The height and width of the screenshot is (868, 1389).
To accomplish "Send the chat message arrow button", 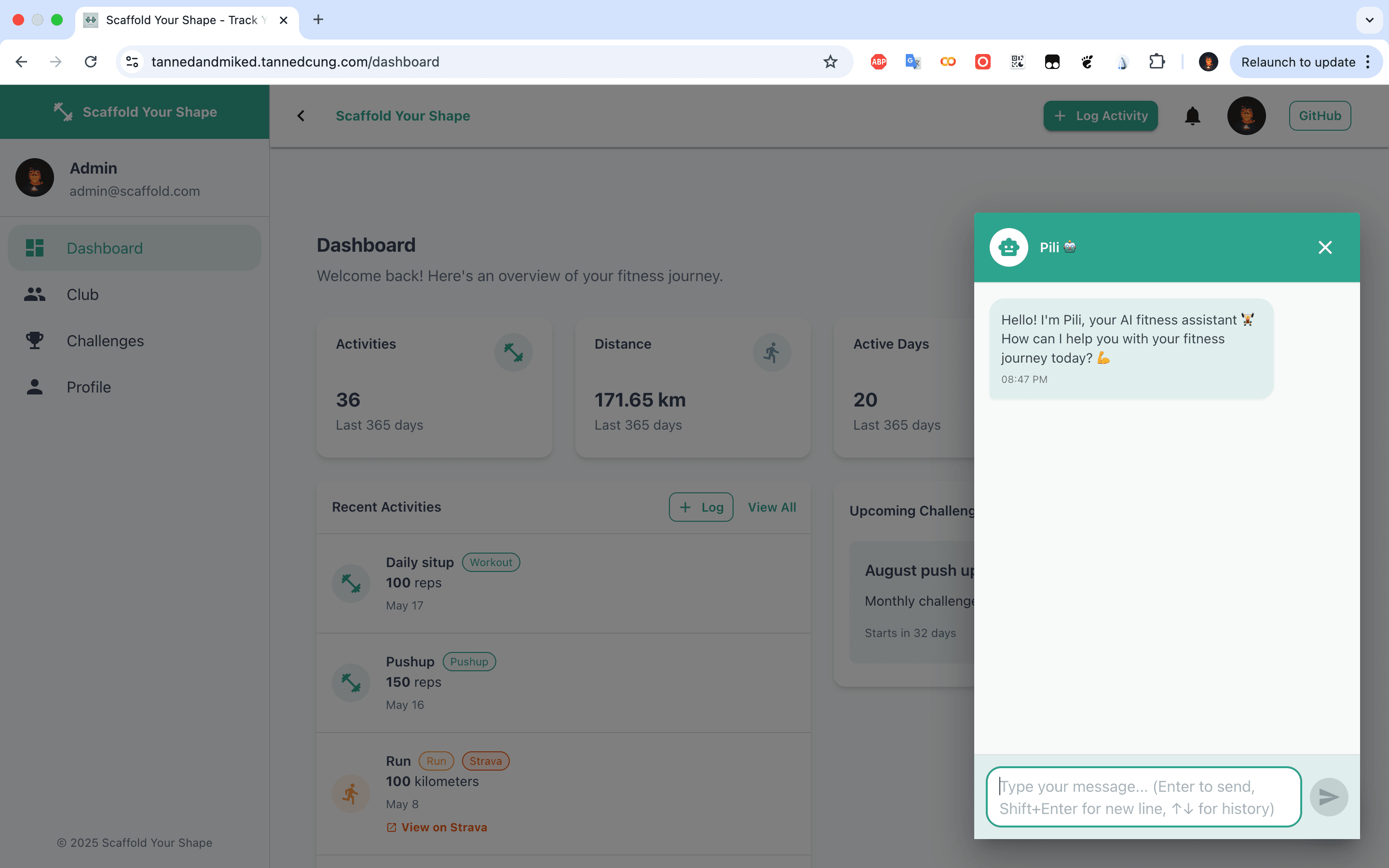I will [x=1329, y=797].
